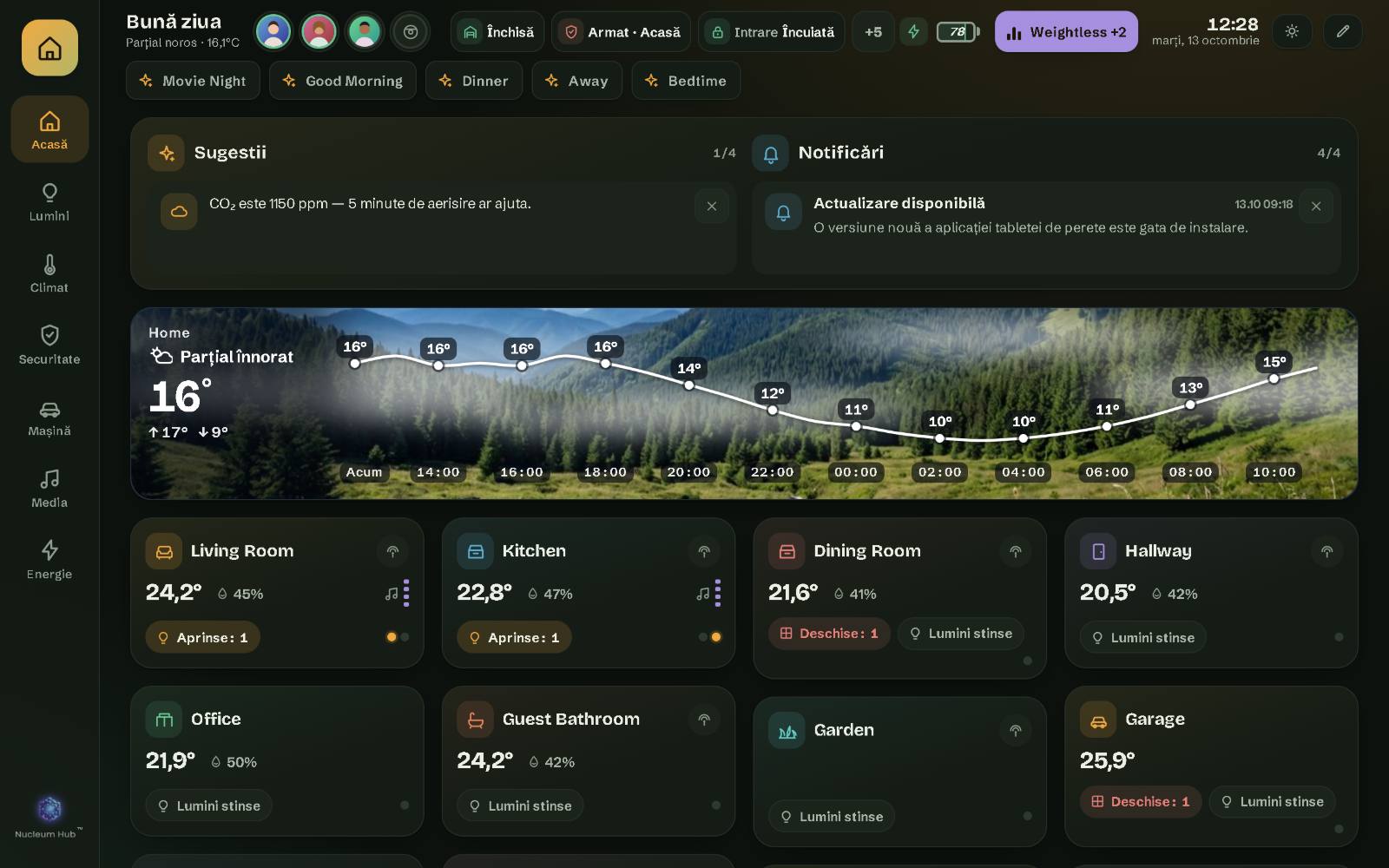Image resolution: width=1389 pixels, height=868 pixels.
Task: Open the Energie sidebar item
Action: pyautogui.click(x=49, y=560)
